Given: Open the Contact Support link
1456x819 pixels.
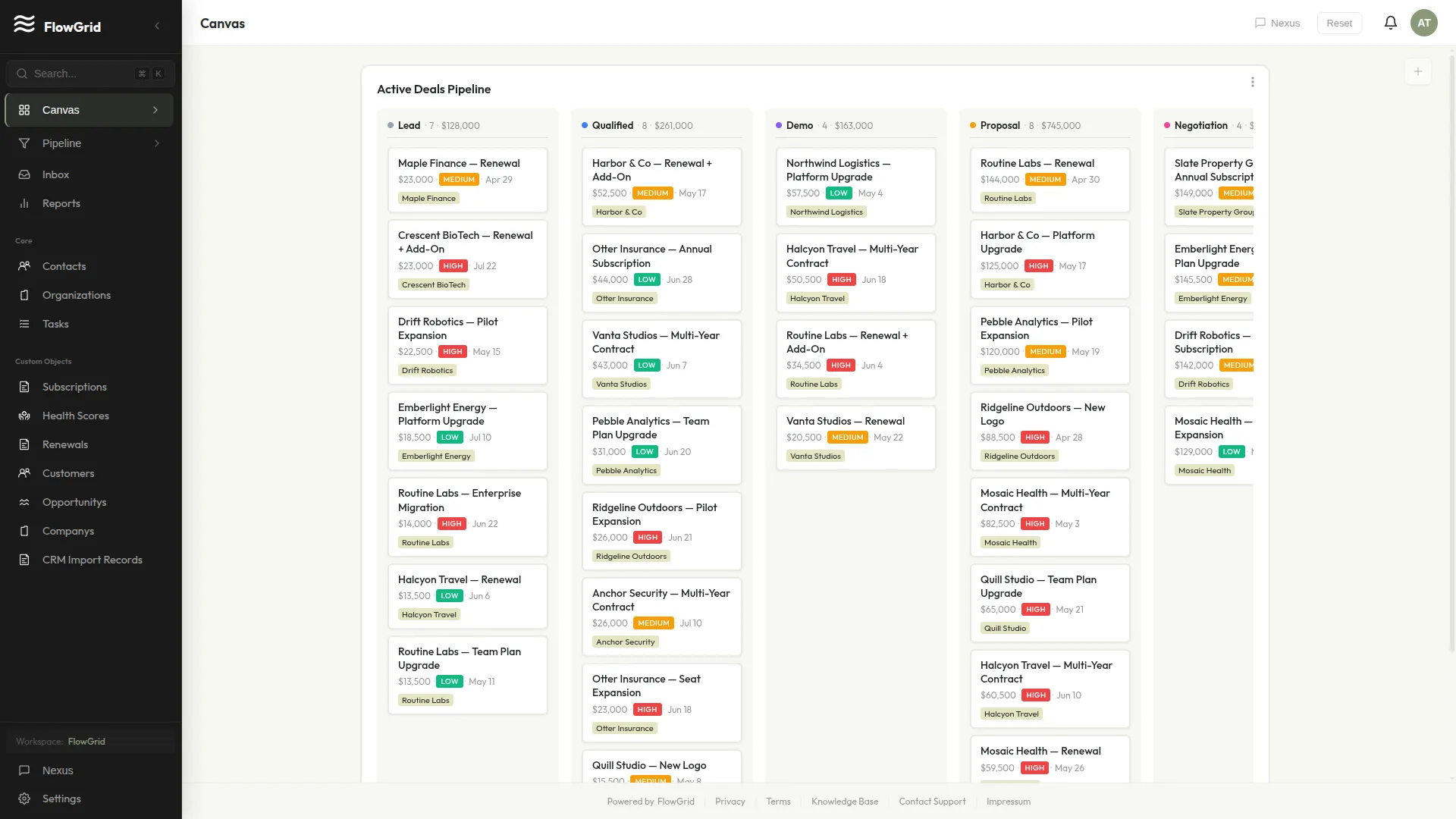Looking at the screenshot, I should click(932, 802).
